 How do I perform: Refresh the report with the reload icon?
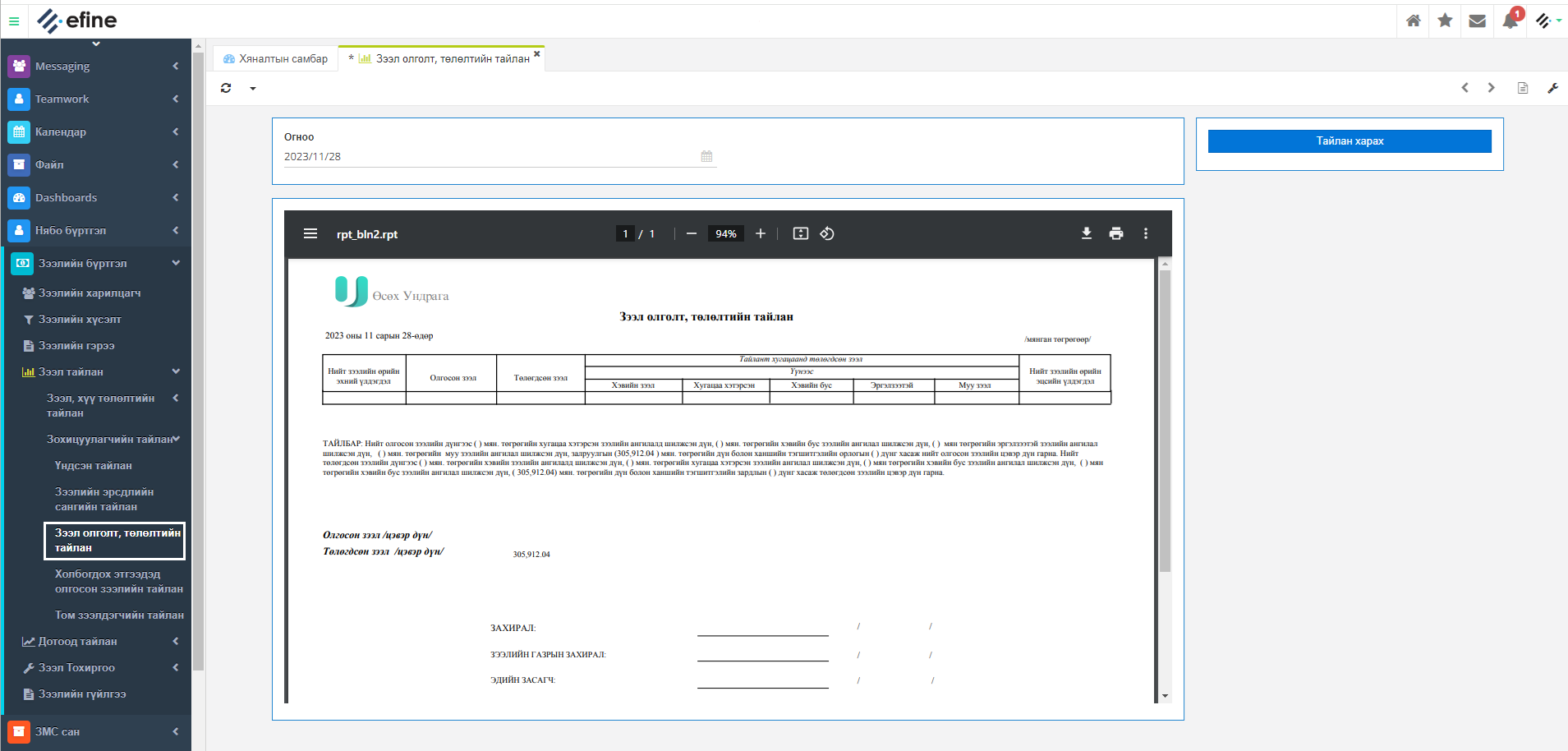coord(226,88)
